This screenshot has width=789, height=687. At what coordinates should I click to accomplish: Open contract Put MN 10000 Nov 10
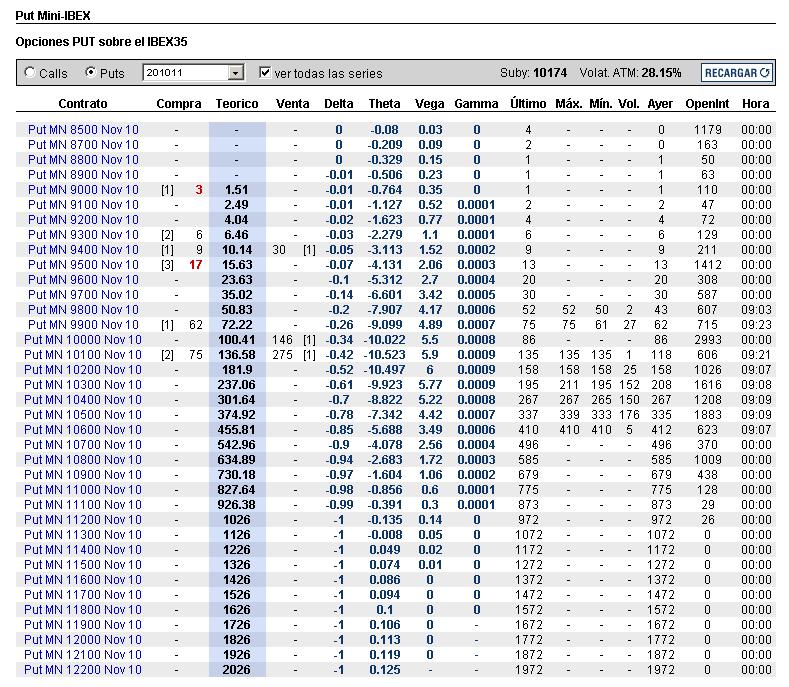pyautogui.click(x=83, y=340)
